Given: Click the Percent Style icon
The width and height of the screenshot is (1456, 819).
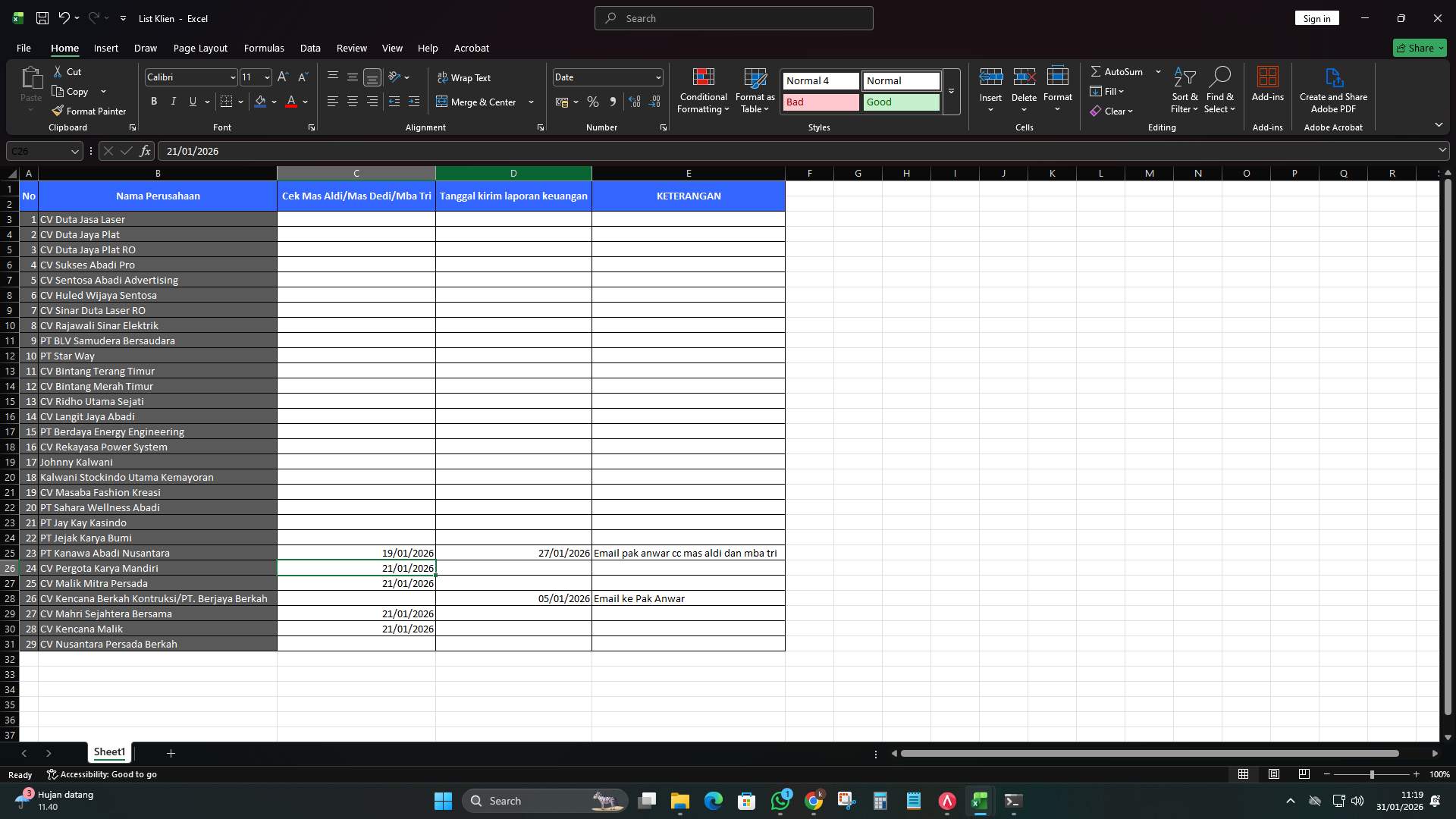Looking at the screenshot, I should point(593,102).
